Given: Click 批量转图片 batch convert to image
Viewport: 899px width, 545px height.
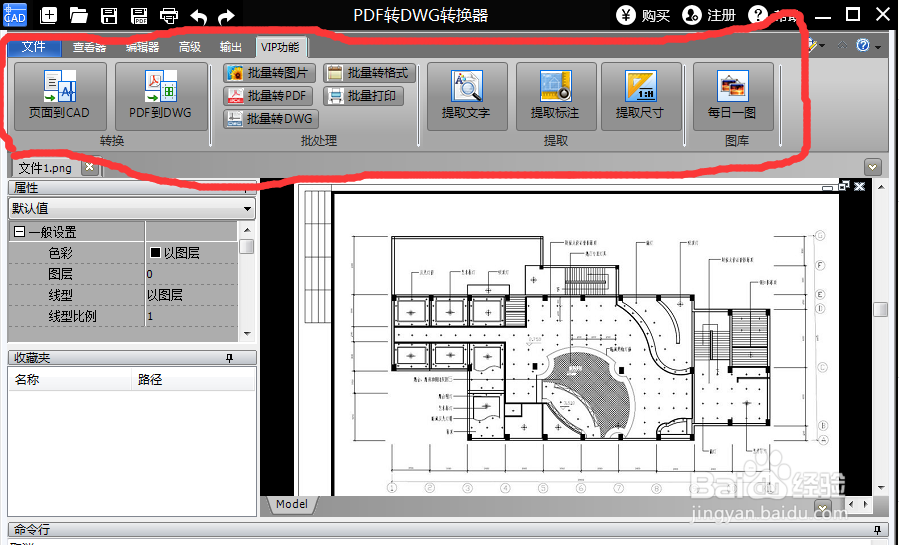Looking at the screenshot, I should pos(269,73).
